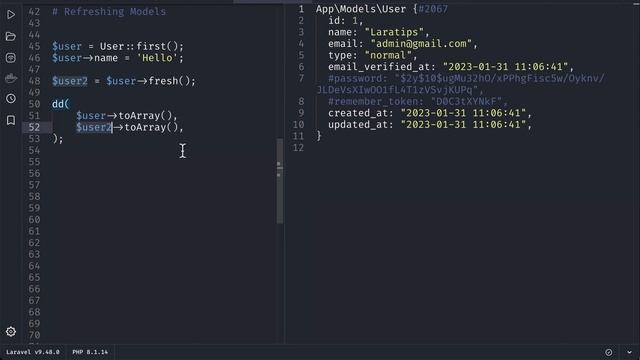Screen dimensions: 640x360
Task: Click the '#2067' object id in output
Action: (x=433, y=9)
